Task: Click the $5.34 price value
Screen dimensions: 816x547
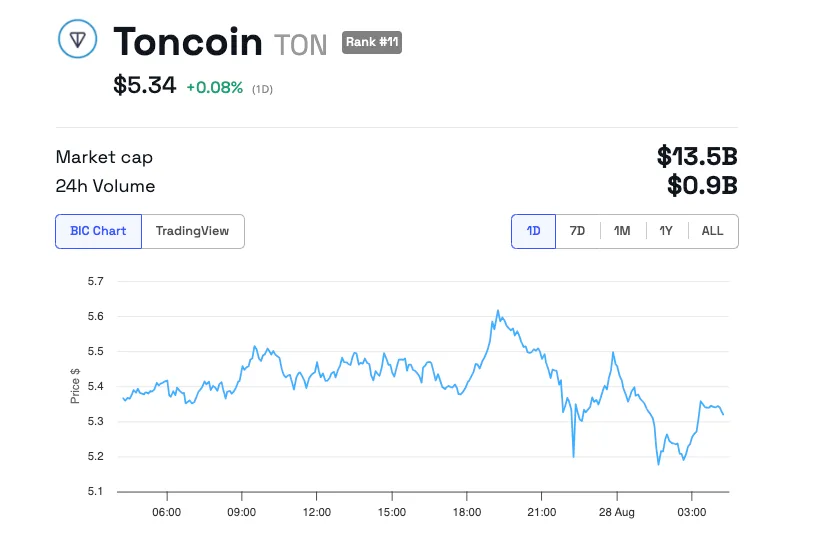Action: click(x=144, y=86)
